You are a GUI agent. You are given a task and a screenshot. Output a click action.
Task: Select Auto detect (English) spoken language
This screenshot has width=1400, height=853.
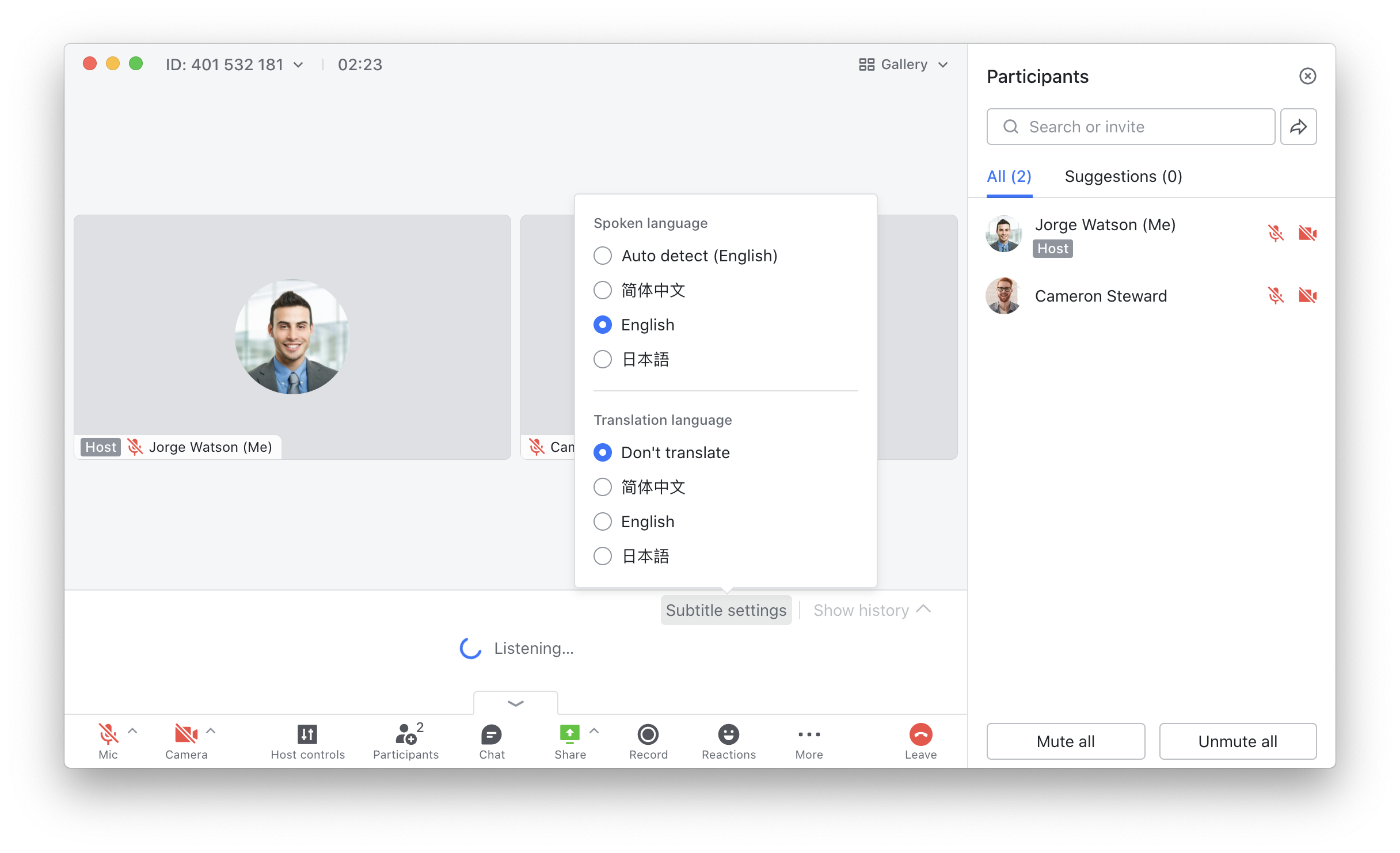pos(603,256)
